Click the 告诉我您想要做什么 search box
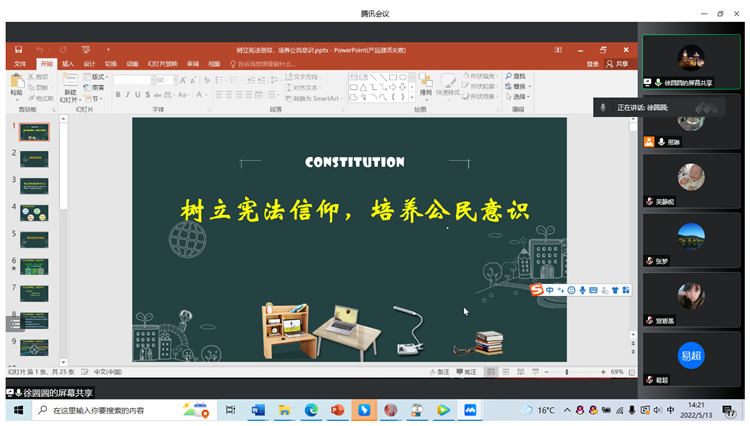Image resolution: width=750 pixels, height=426 pixels. (x=263, y=64)
